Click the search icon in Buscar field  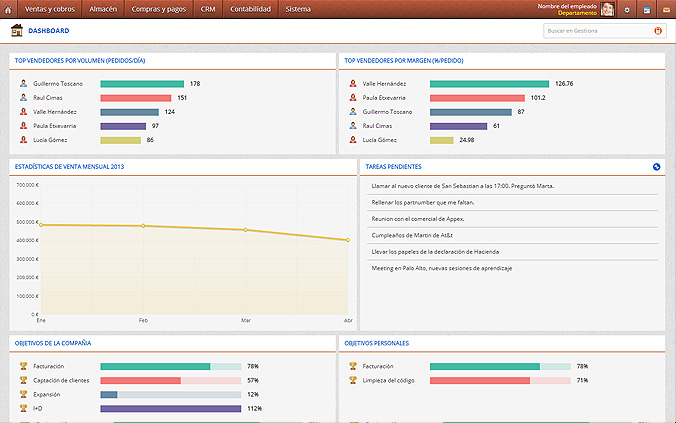(657, 31)
